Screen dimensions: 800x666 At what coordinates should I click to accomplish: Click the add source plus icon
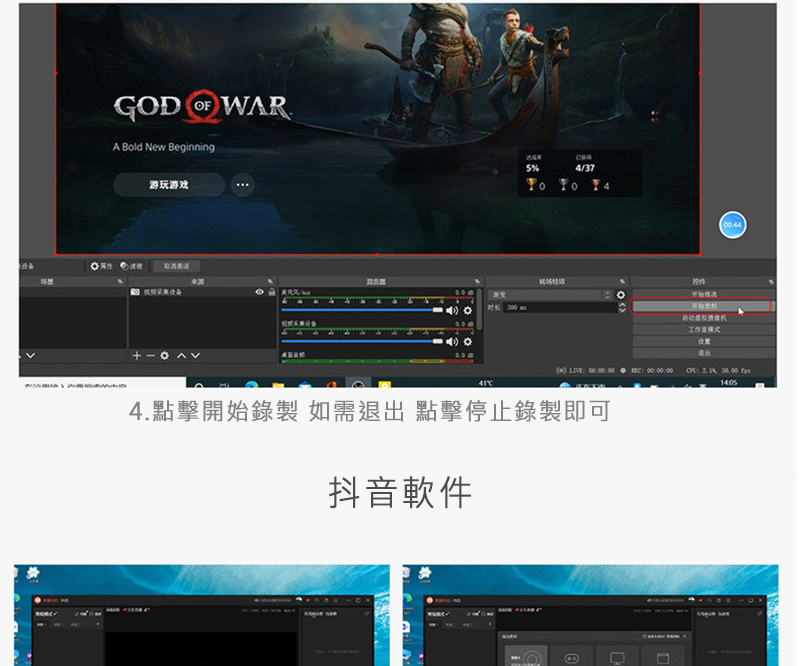[136, 356]
